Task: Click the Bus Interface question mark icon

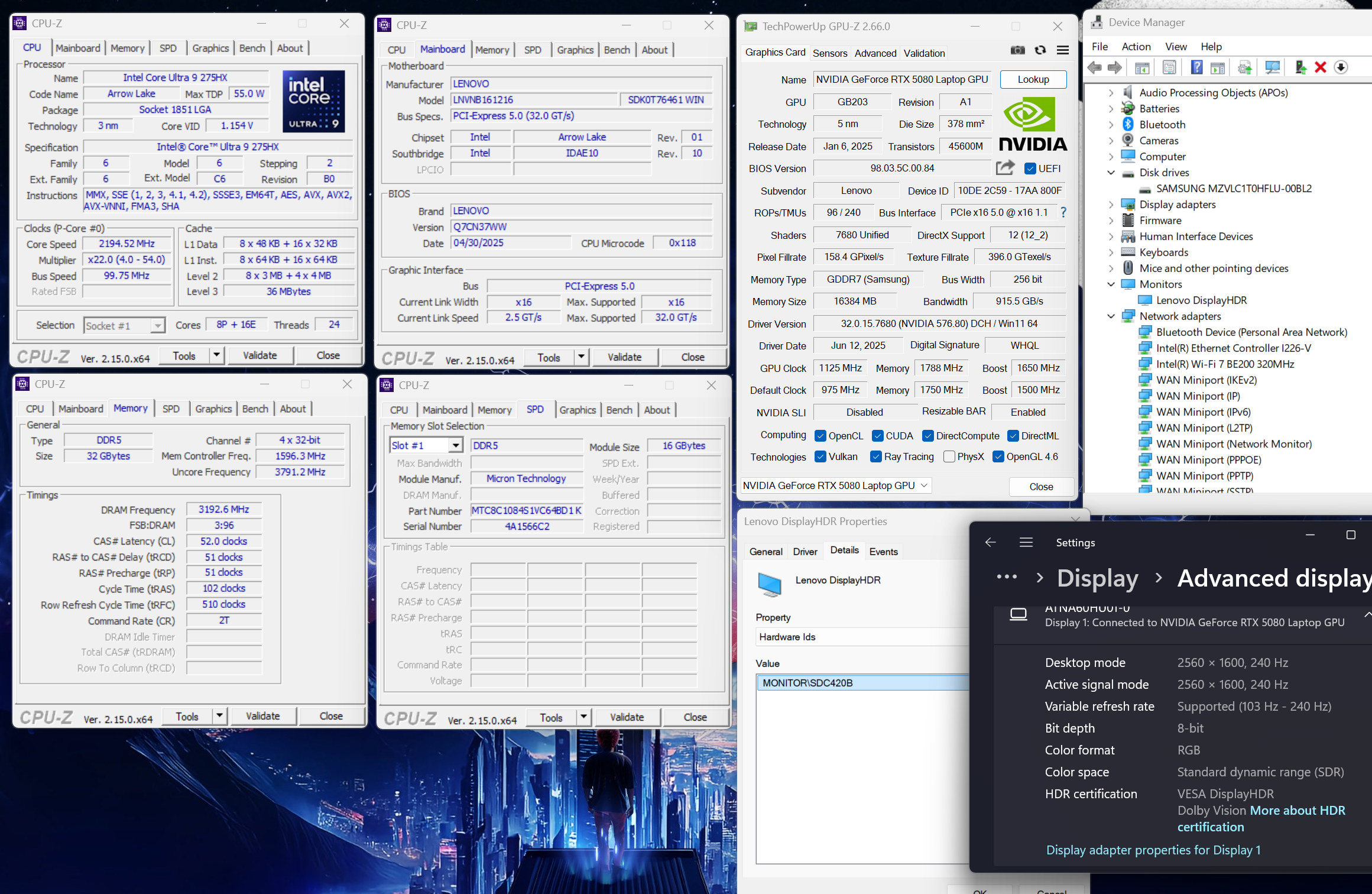Action: [1063, 212]
